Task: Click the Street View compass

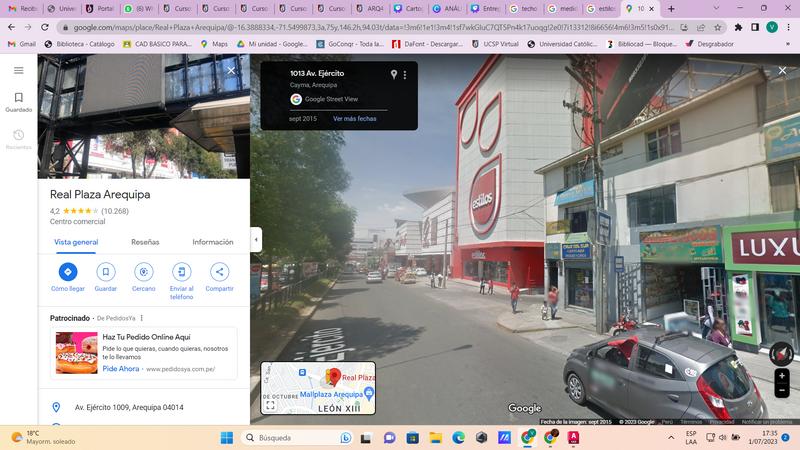Action: pyautogui.click(x=781, y=353)
